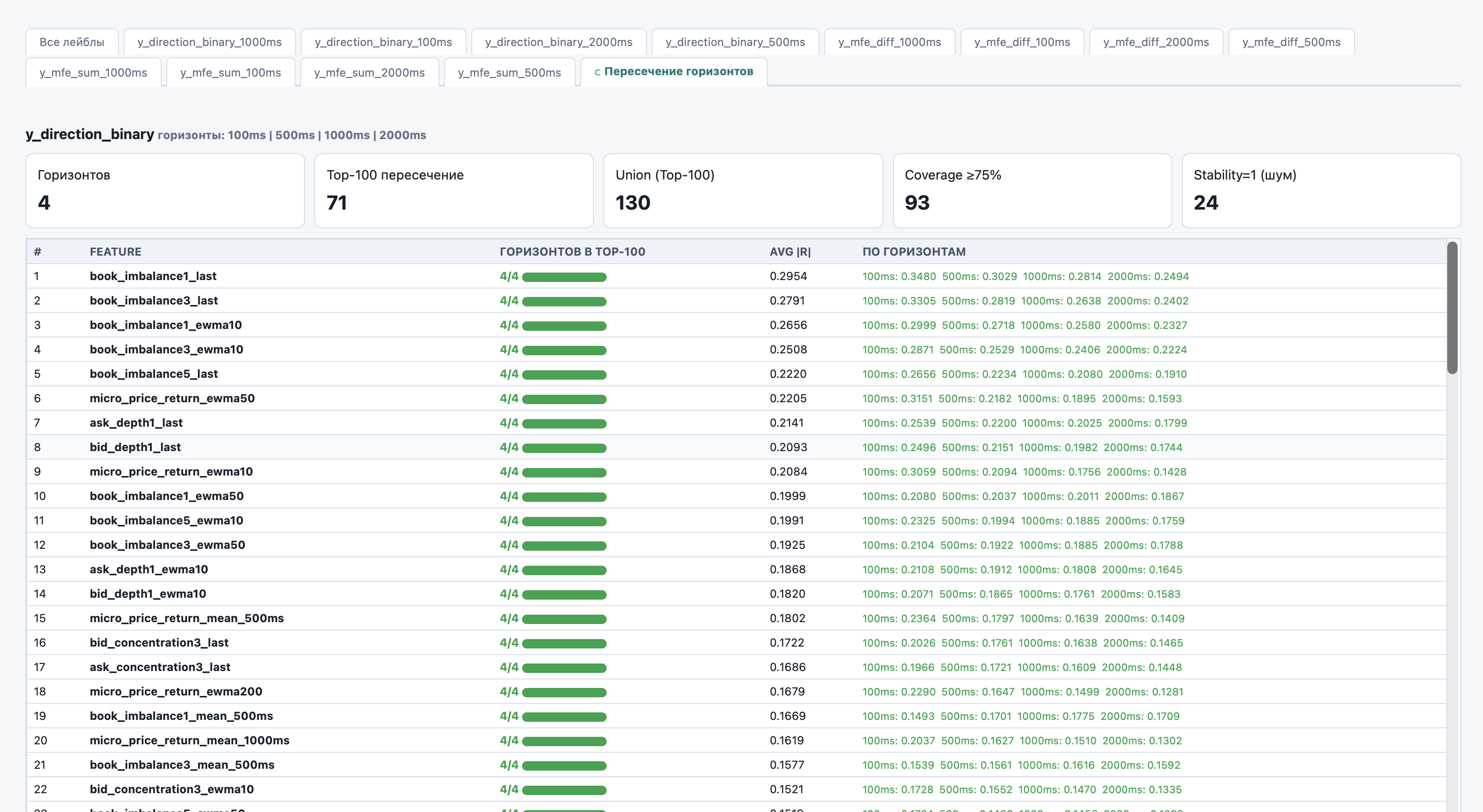Select 'Пересечение горизонтов' tab
Image resolution: width=1483 pixels, height=812 pixels.
pyautogui.click(x=673, y=71)
